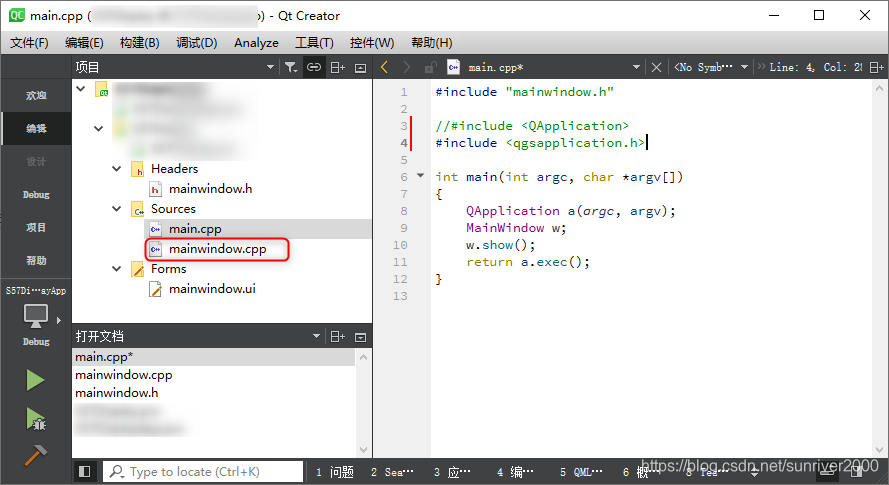Select mainwindow.h in Open Documents list

coord(214,393)
